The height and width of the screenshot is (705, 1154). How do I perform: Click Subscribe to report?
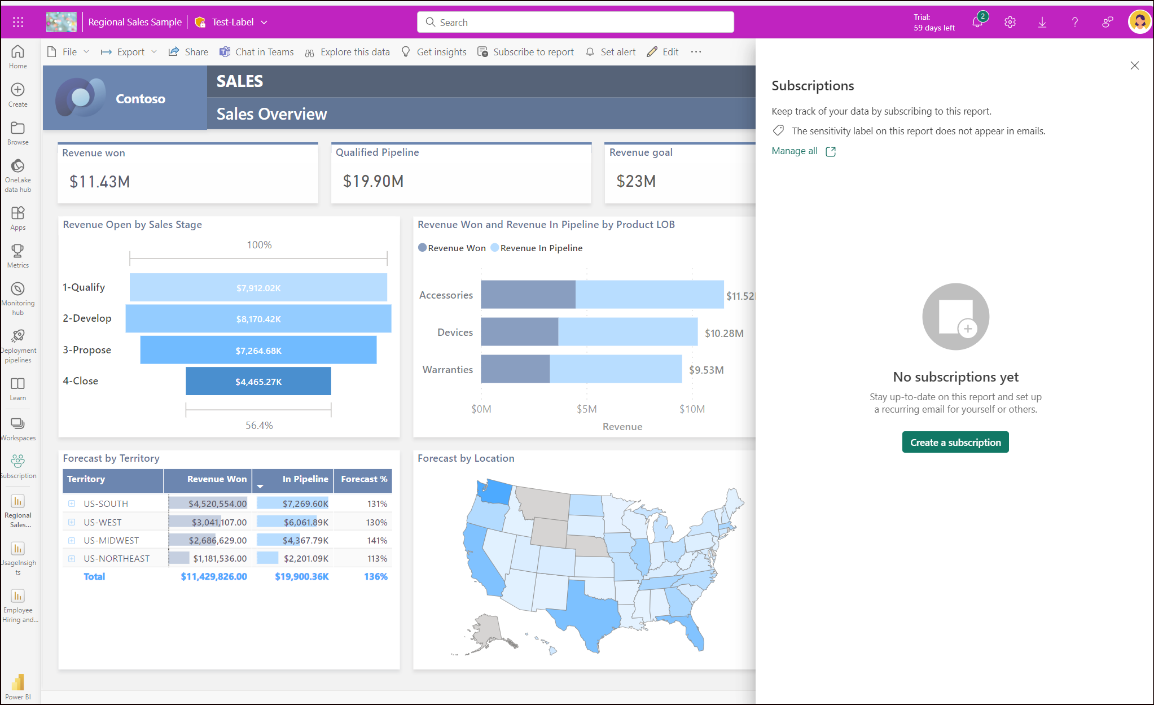coord(525,52)
